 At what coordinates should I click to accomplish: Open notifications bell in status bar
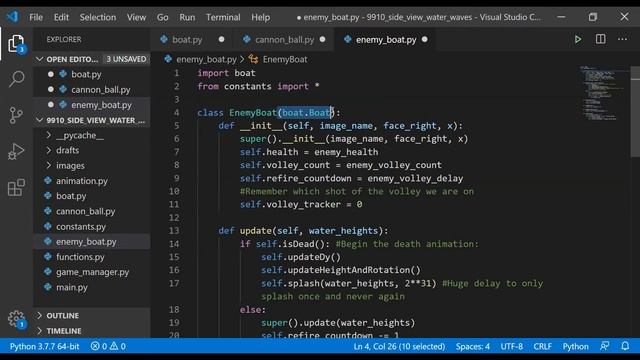[625, 346]
